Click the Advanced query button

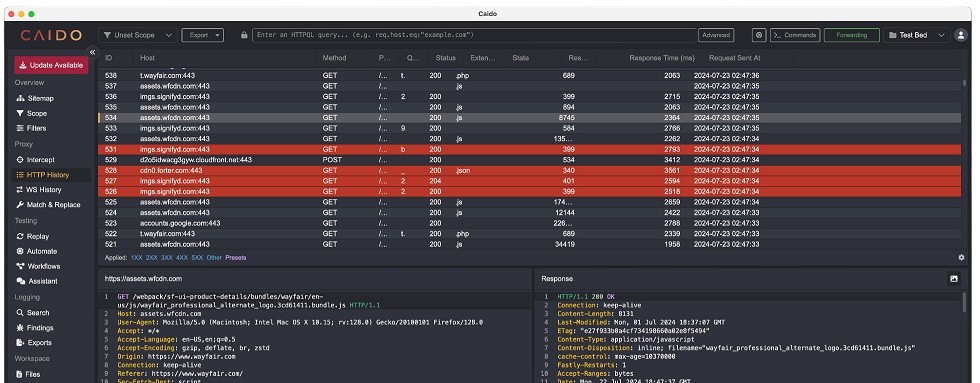pyautogui.click(x=716, y=35)
